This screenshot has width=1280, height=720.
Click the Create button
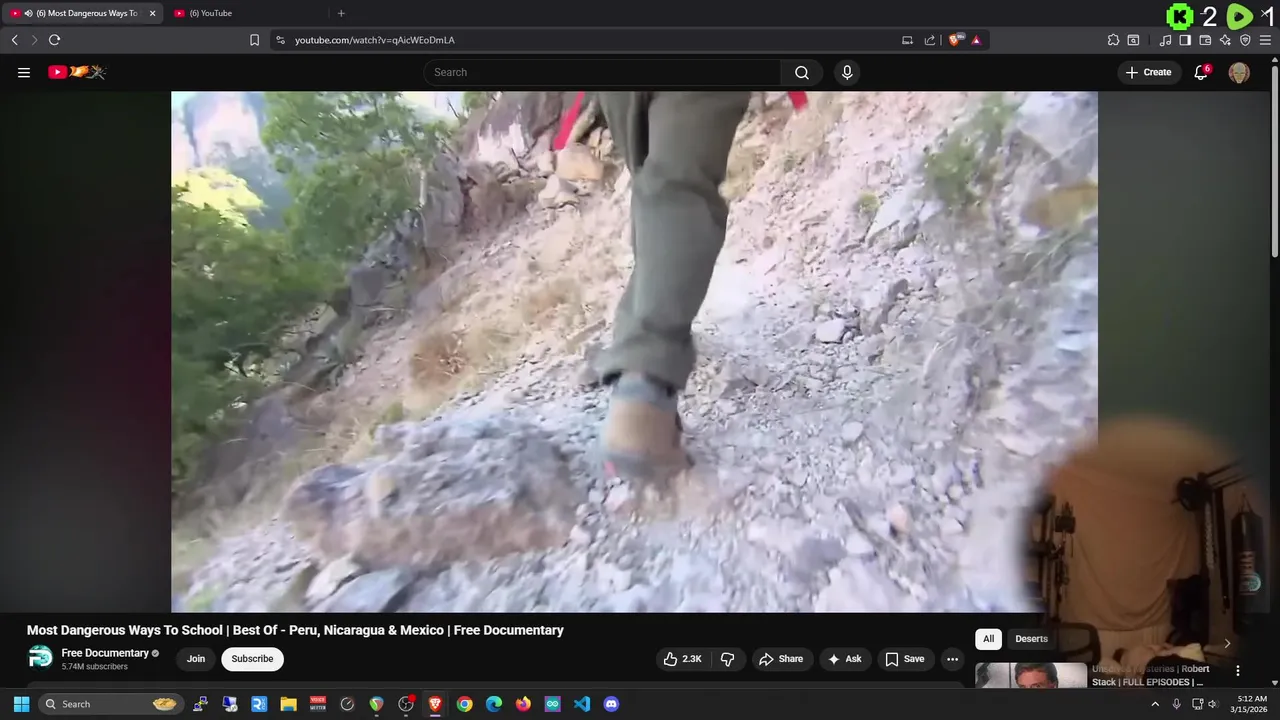point(1148,72)
